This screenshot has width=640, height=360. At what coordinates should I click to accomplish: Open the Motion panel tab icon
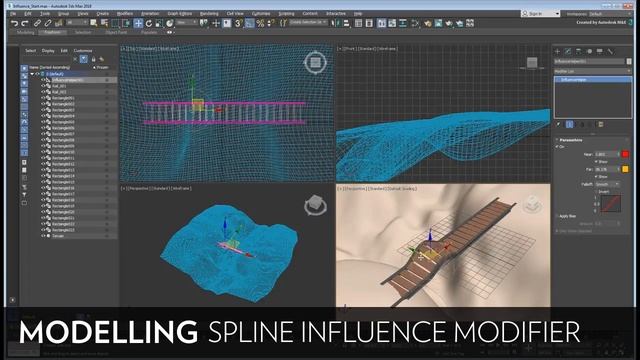(589, 51)
